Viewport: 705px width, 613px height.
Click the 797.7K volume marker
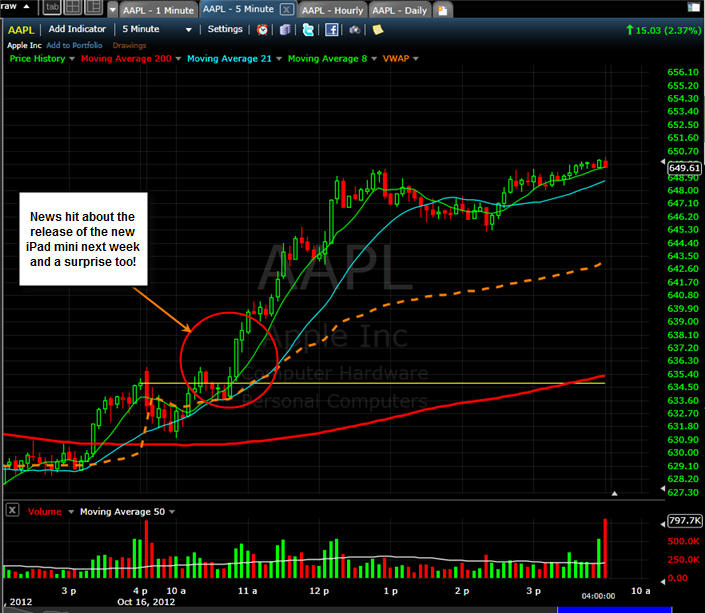click(x=684, y=520)
